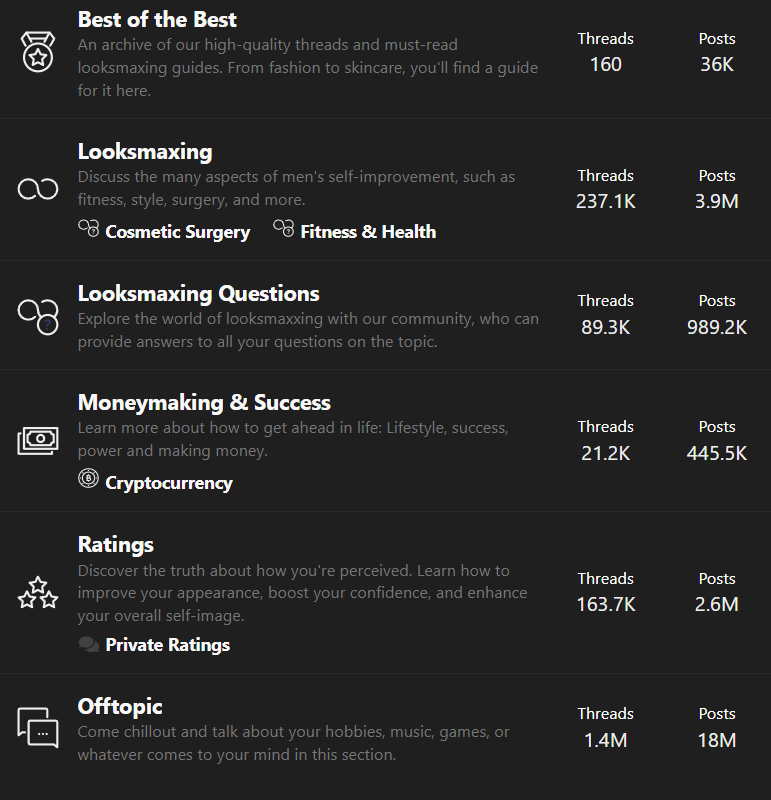Open the Cryptocurrency subforum
771x800 pixels.
[x=169, y=482]
